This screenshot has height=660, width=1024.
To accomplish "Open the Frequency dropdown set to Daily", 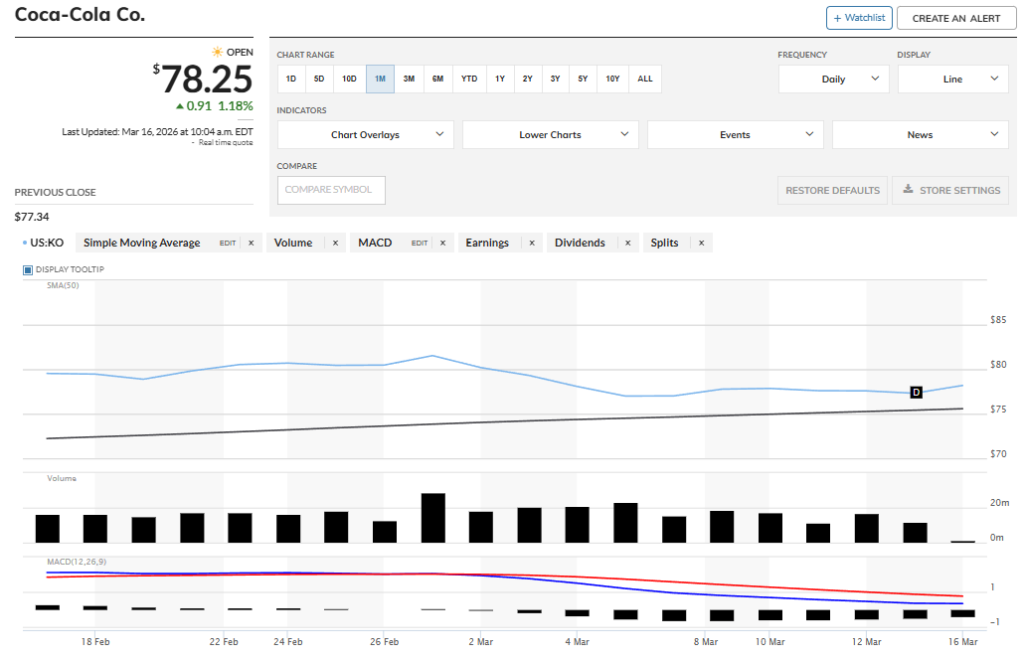I will coord(833,79).
